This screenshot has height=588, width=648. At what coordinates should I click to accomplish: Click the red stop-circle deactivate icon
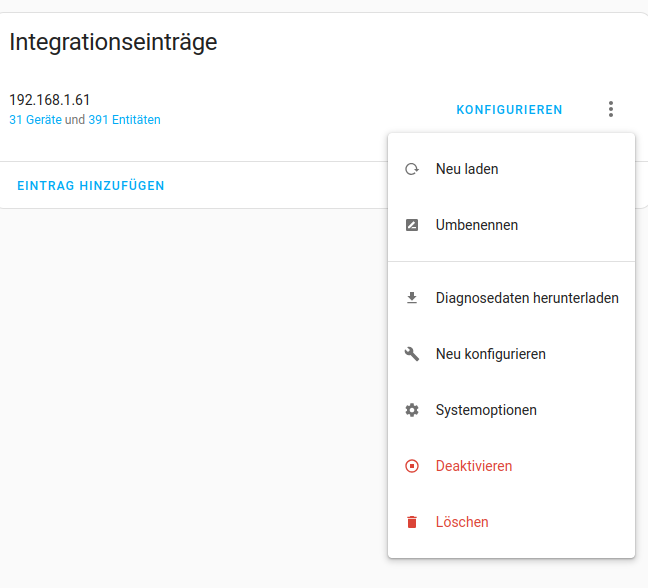click(412, 466)
